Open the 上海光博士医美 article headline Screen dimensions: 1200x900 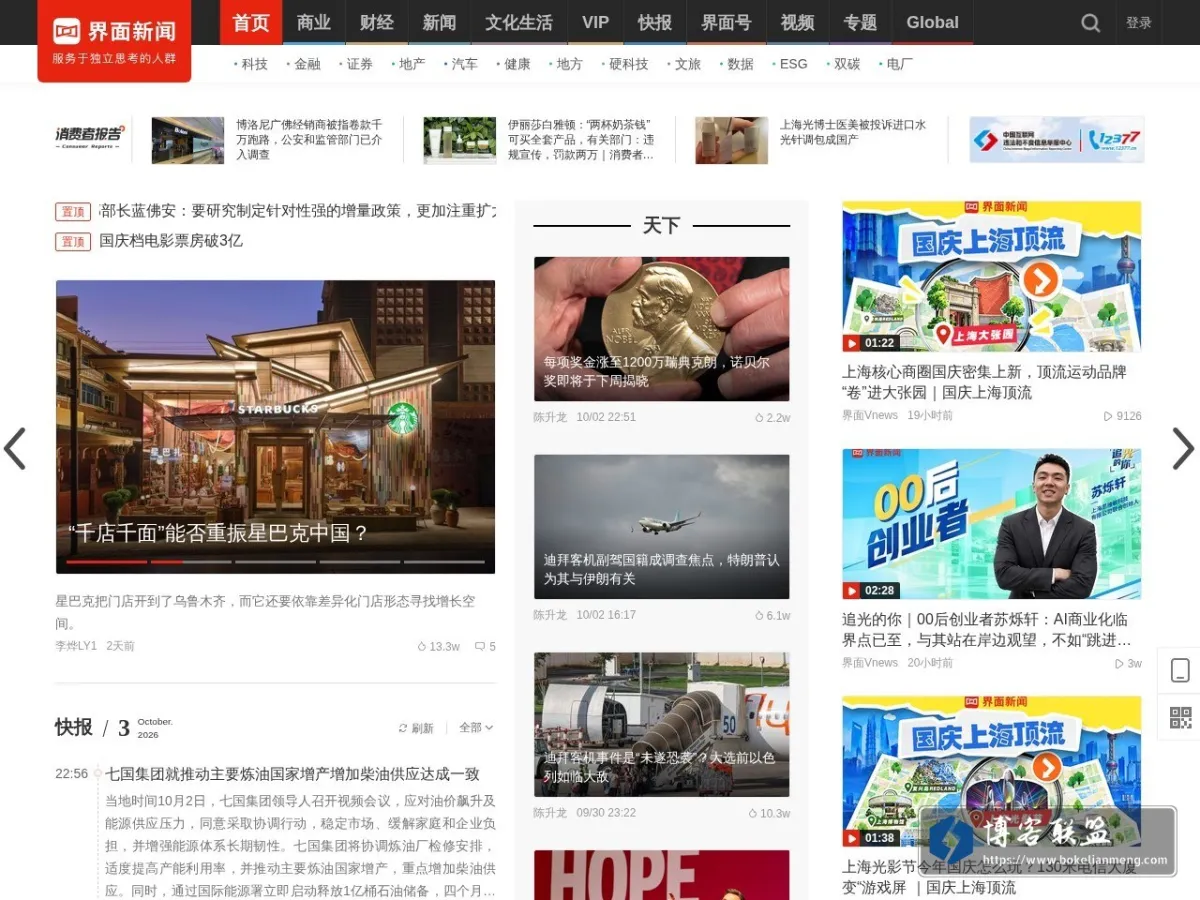pyautogui.click(x=853, y=132)
